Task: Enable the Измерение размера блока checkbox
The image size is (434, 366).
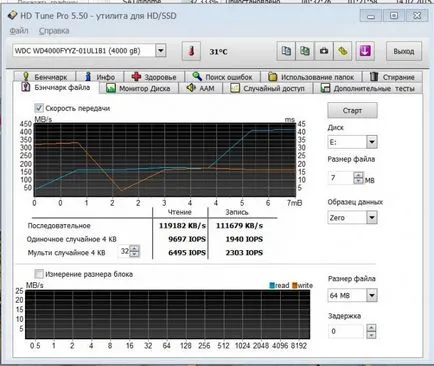Action: 39,274
